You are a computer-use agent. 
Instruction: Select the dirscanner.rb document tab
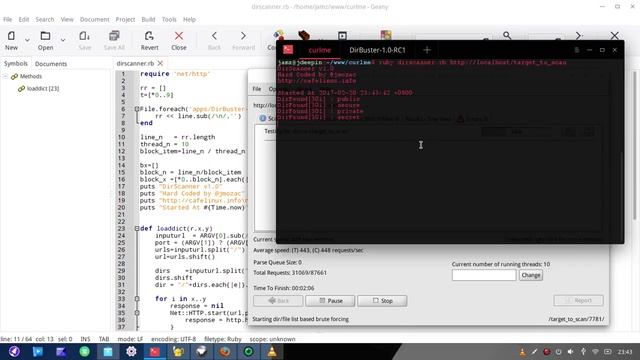click(x=135, y=63)
